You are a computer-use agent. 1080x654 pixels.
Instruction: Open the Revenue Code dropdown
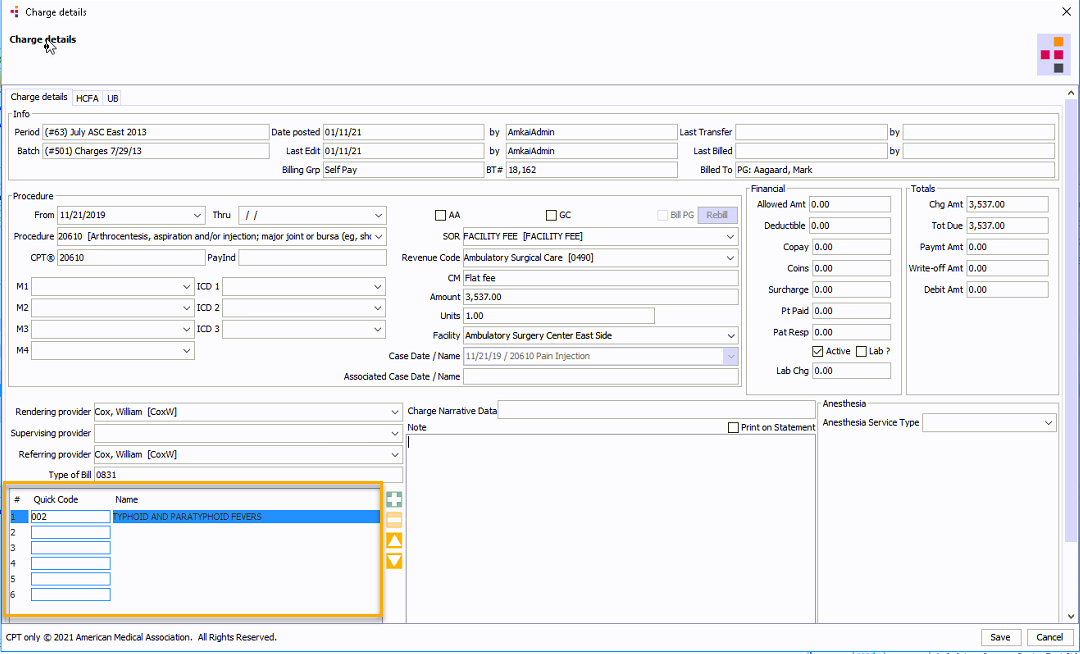731,258
